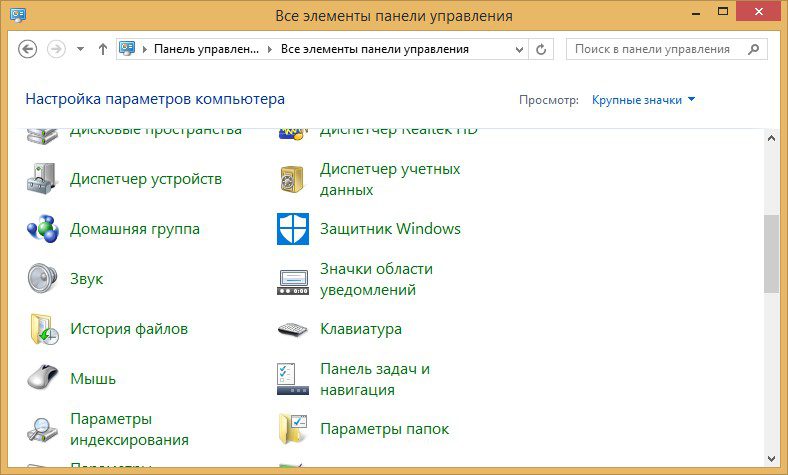Image resolution: width=788 pixels, height=475 pixels.
Task: Go back with the Back button
Action: click(28, 49)
